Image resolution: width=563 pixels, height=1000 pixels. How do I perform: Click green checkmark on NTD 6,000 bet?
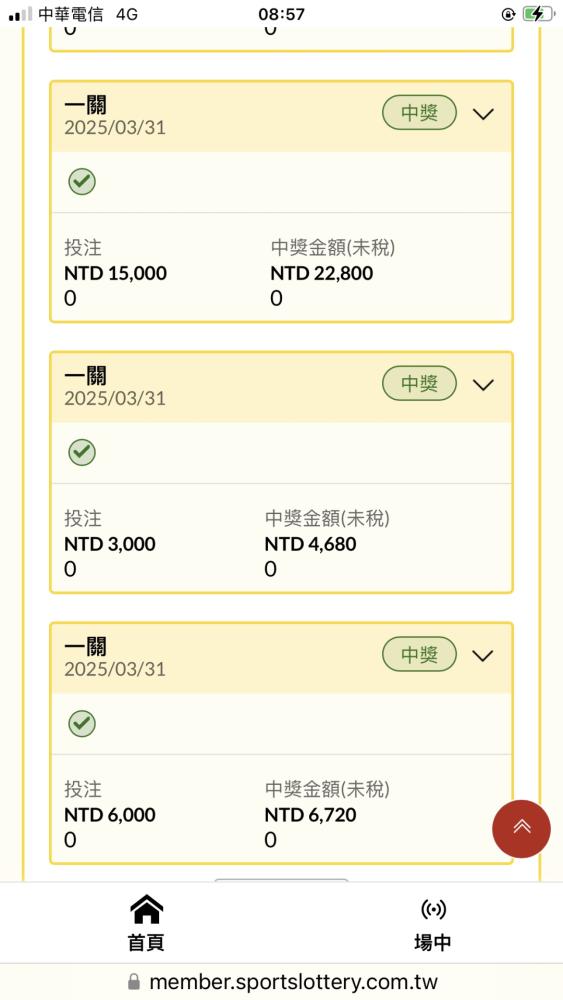coord(82,723)
